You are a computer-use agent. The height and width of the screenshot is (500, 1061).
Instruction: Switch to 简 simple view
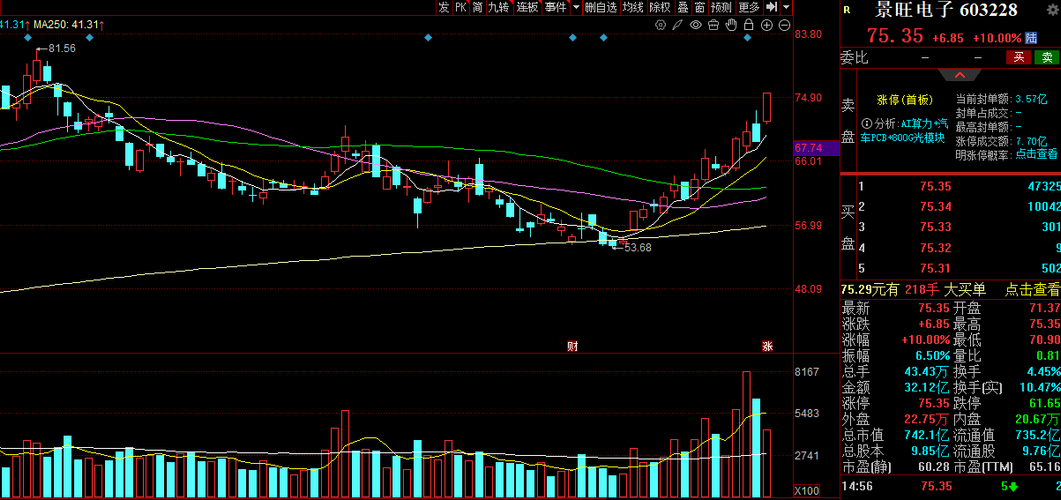[478, 7]
